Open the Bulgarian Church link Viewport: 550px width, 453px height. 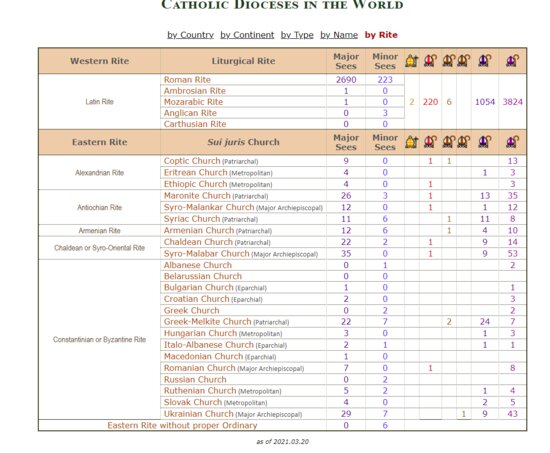pos(199,287)
